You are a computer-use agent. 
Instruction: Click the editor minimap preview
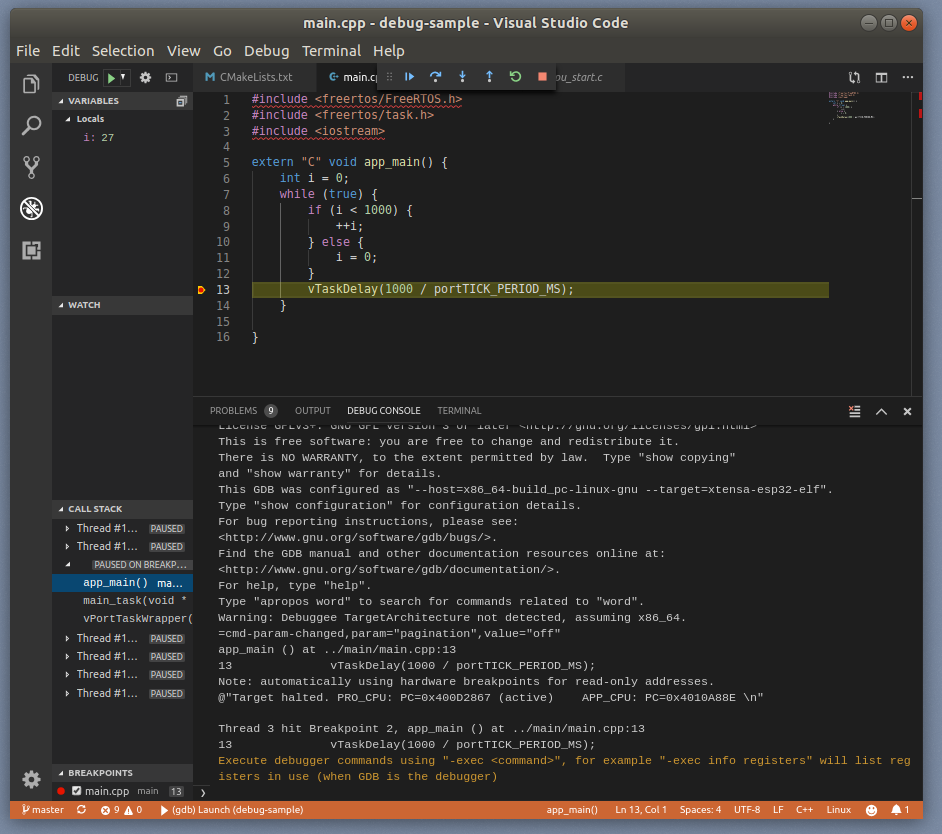[x=851, y=108]
